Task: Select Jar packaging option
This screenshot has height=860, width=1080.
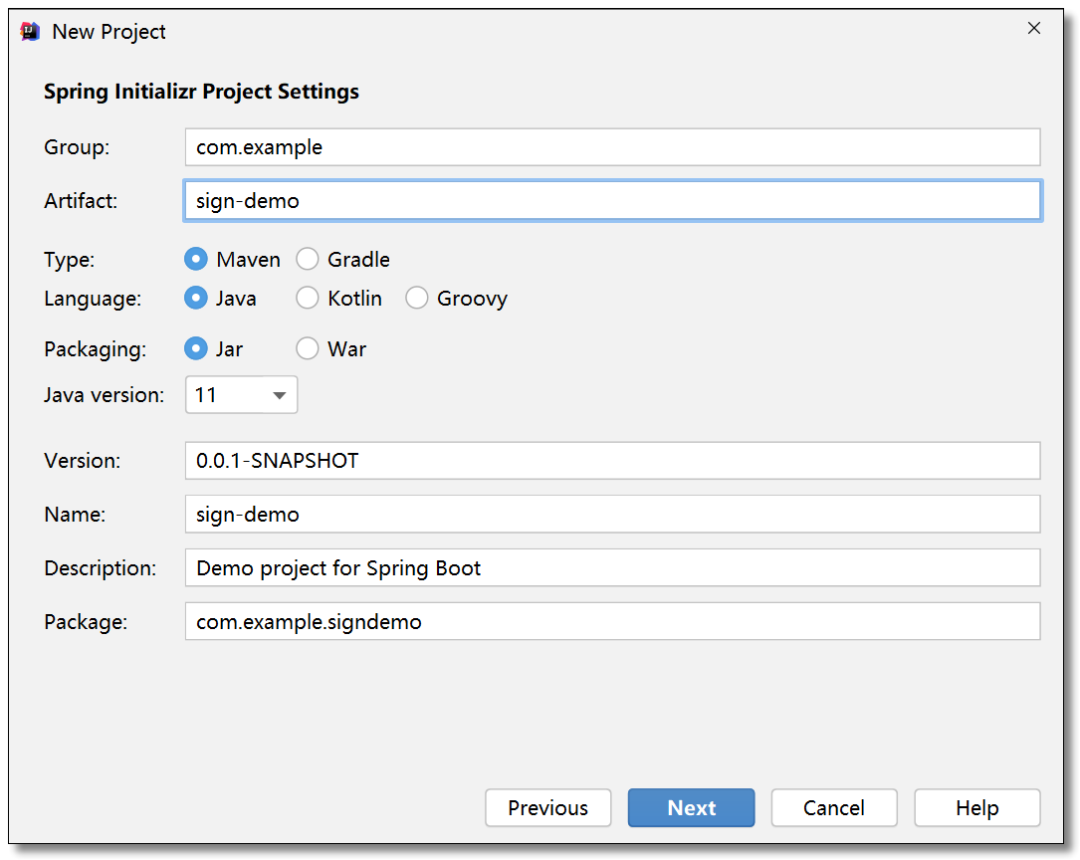Action: click(x=196, y=349)
